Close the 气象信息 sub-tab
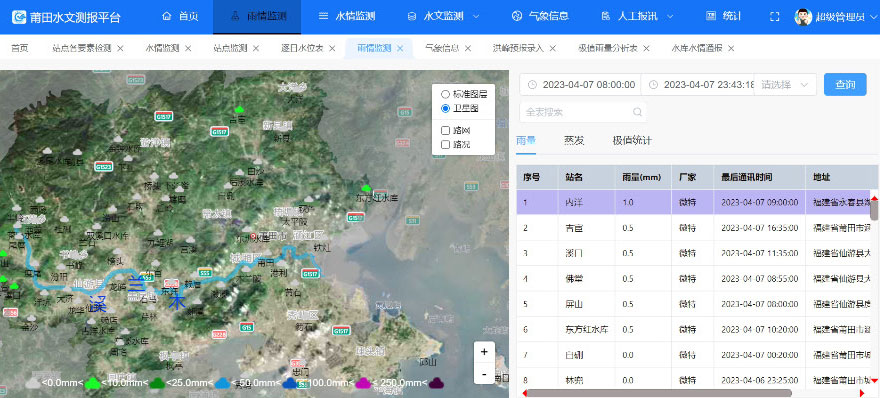 pos(468,48)
